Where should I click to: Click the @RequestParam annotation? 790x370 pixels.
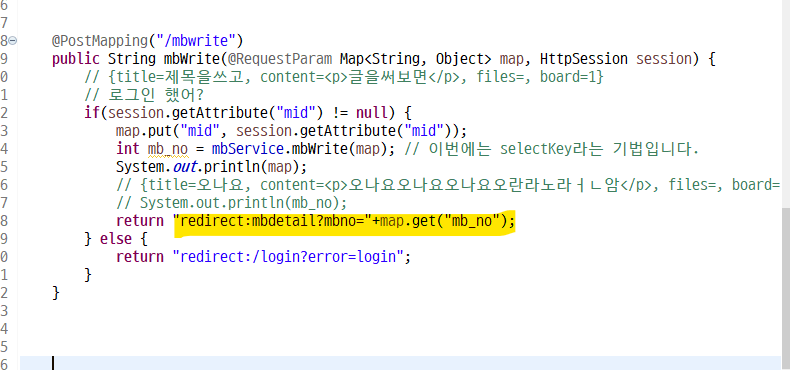tap(280, 59)
